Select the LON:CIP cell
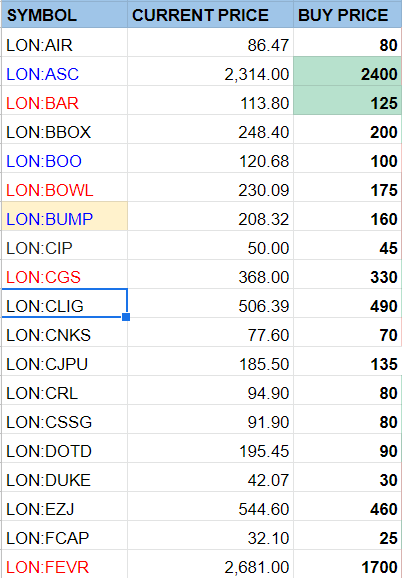The height and width of the screenshot is (578, 402). coord(64,246)
